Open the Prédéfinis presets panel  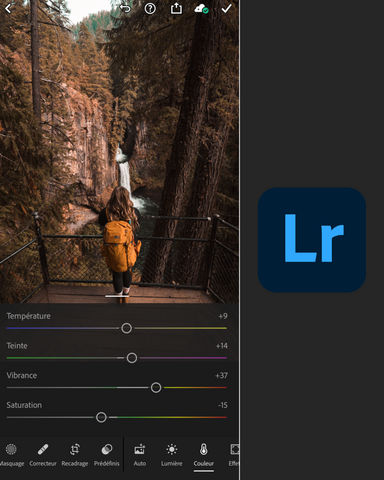tap(107, 455)
